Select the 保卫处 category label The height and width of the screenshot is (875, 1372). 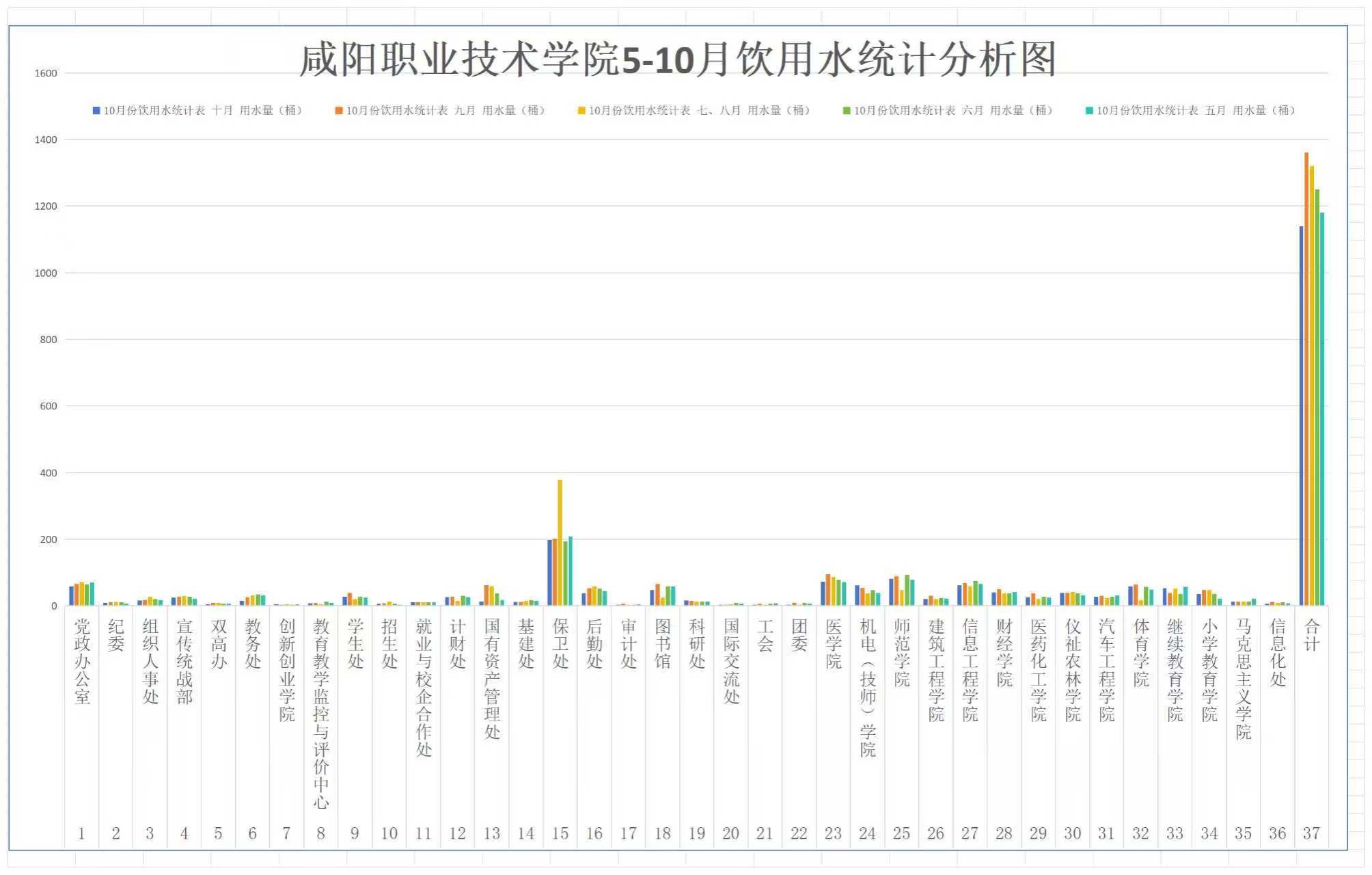click(560, 644)
